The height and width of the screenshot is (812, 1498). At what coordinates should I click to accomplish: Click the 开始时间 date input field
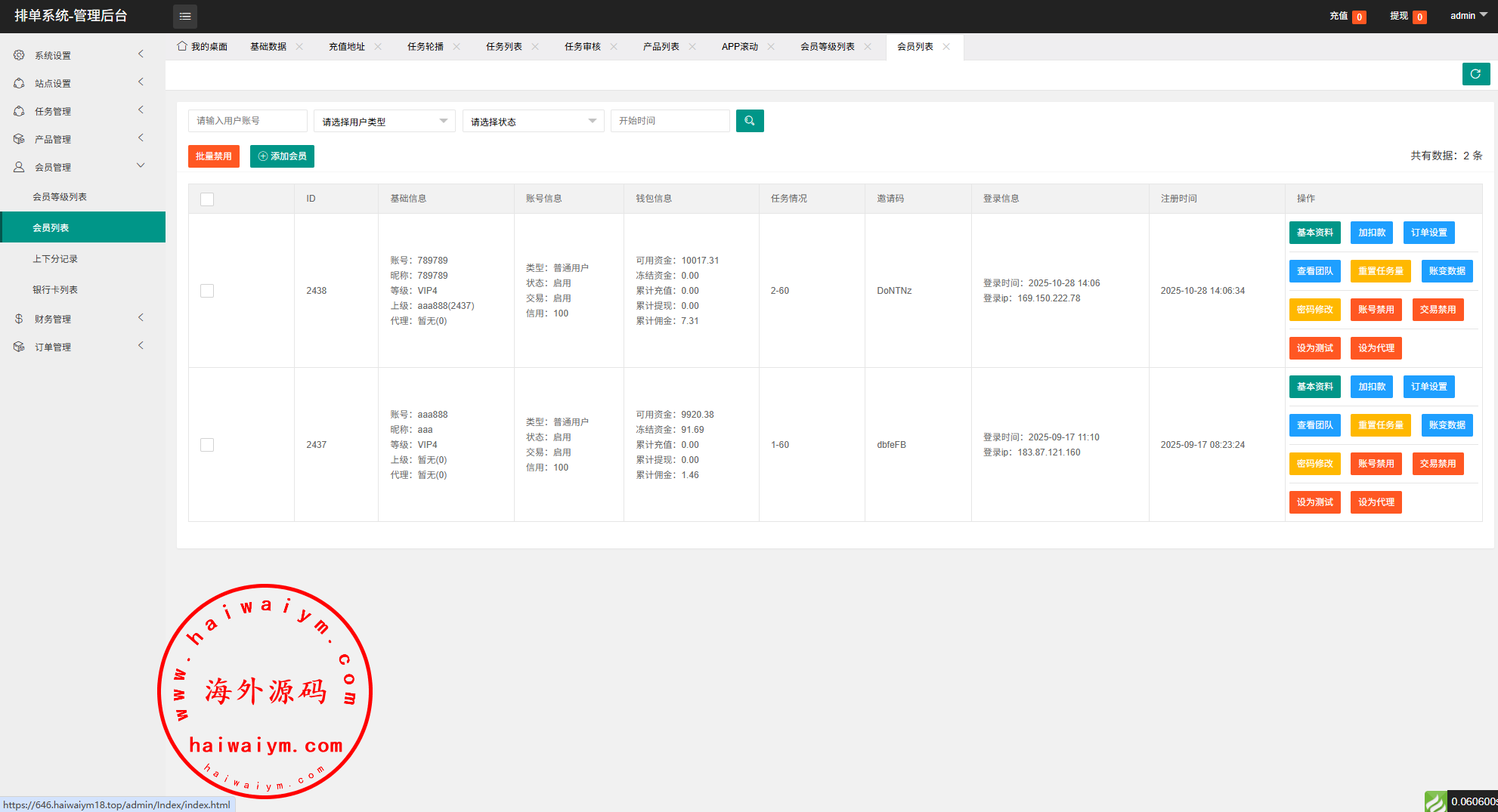(x=670, y=121)
